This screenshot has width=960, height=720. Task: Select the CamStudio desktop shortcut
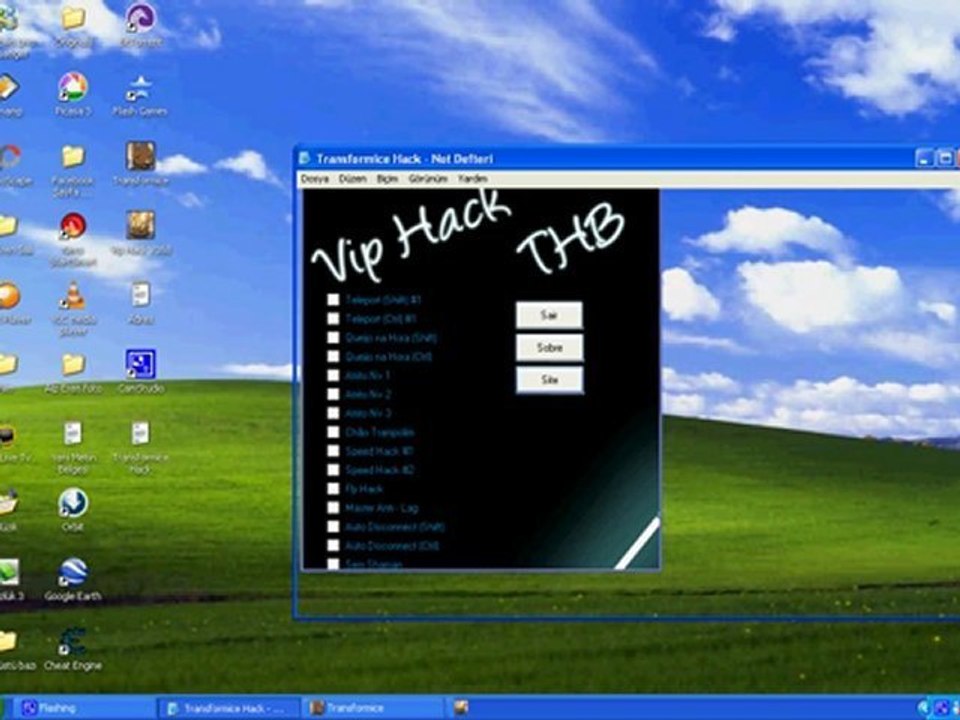[140, 371]
